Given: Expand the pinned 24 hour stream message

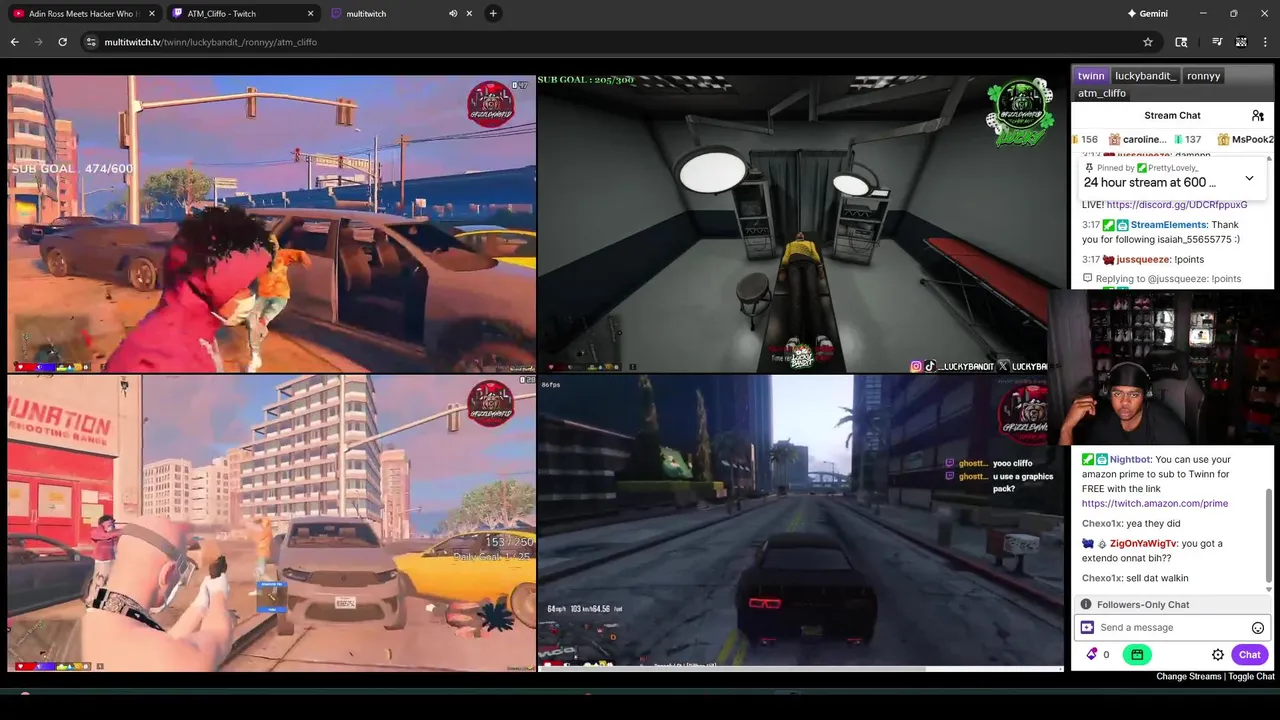Looking at the screenshot, I should 1249,178.
